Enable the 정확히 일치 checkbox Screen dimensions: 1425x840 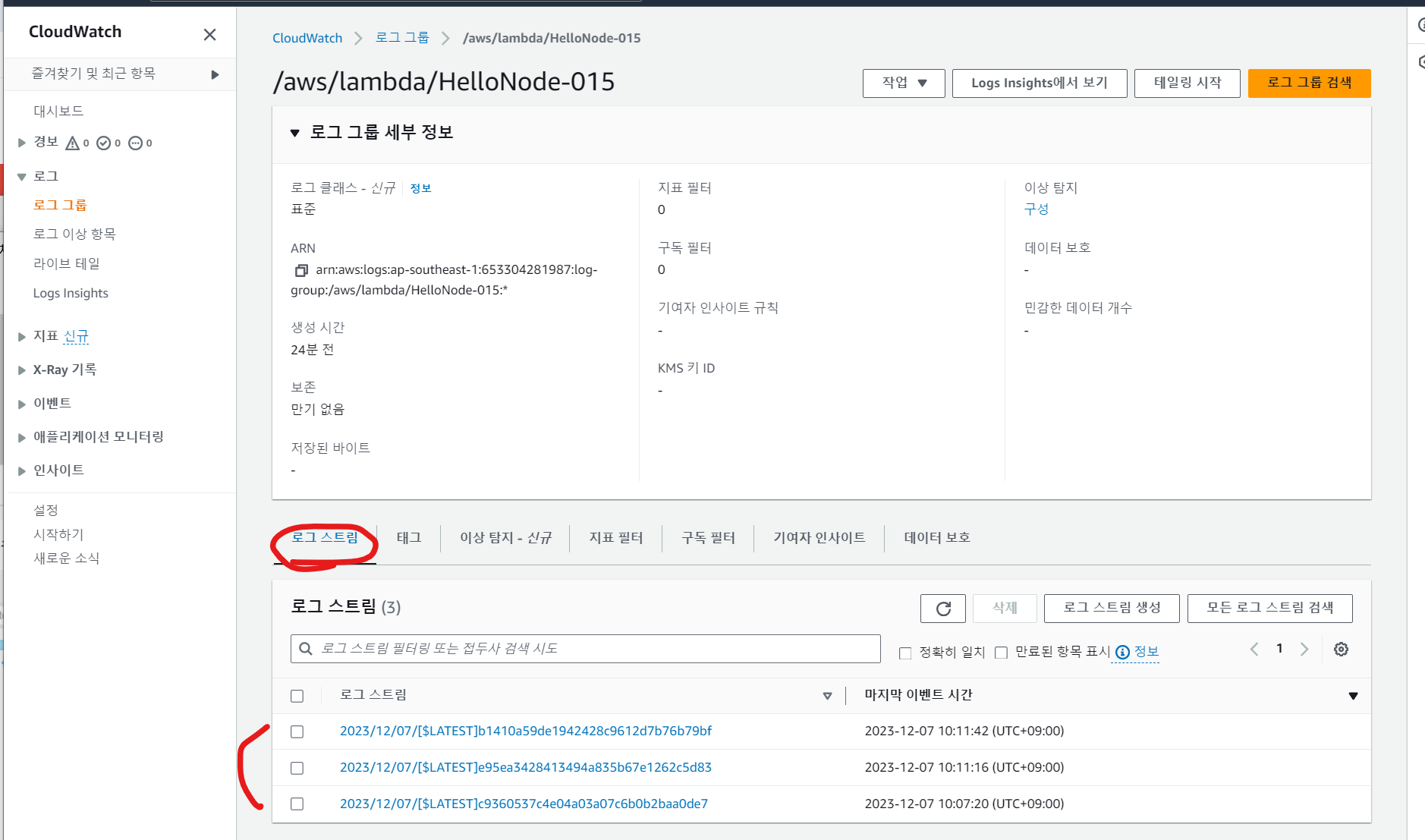(905, 653)
